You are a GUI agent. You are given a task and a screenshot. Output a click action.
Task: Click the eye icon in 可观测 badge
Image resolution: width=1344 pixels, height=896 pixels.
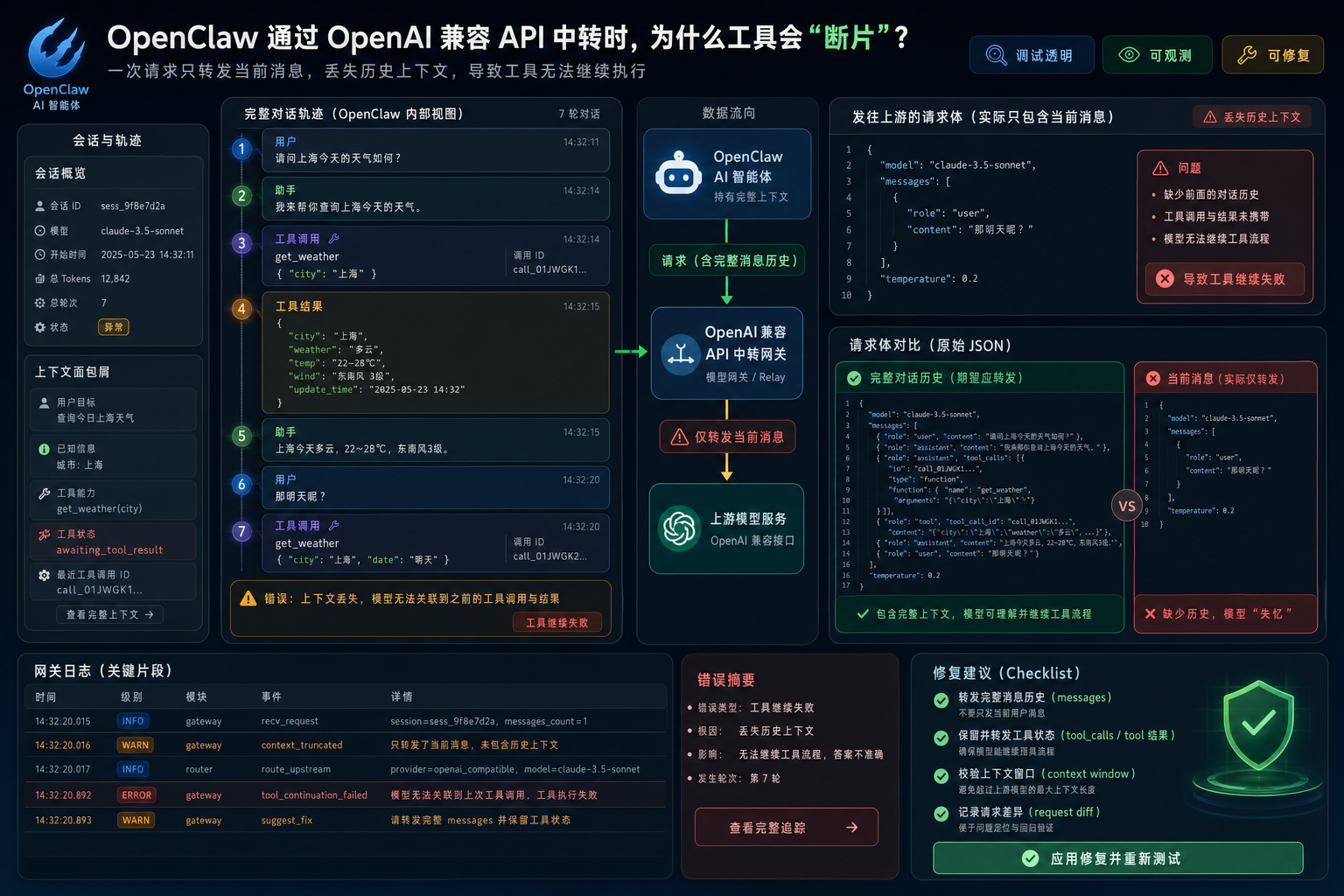tap(1130, 55)
